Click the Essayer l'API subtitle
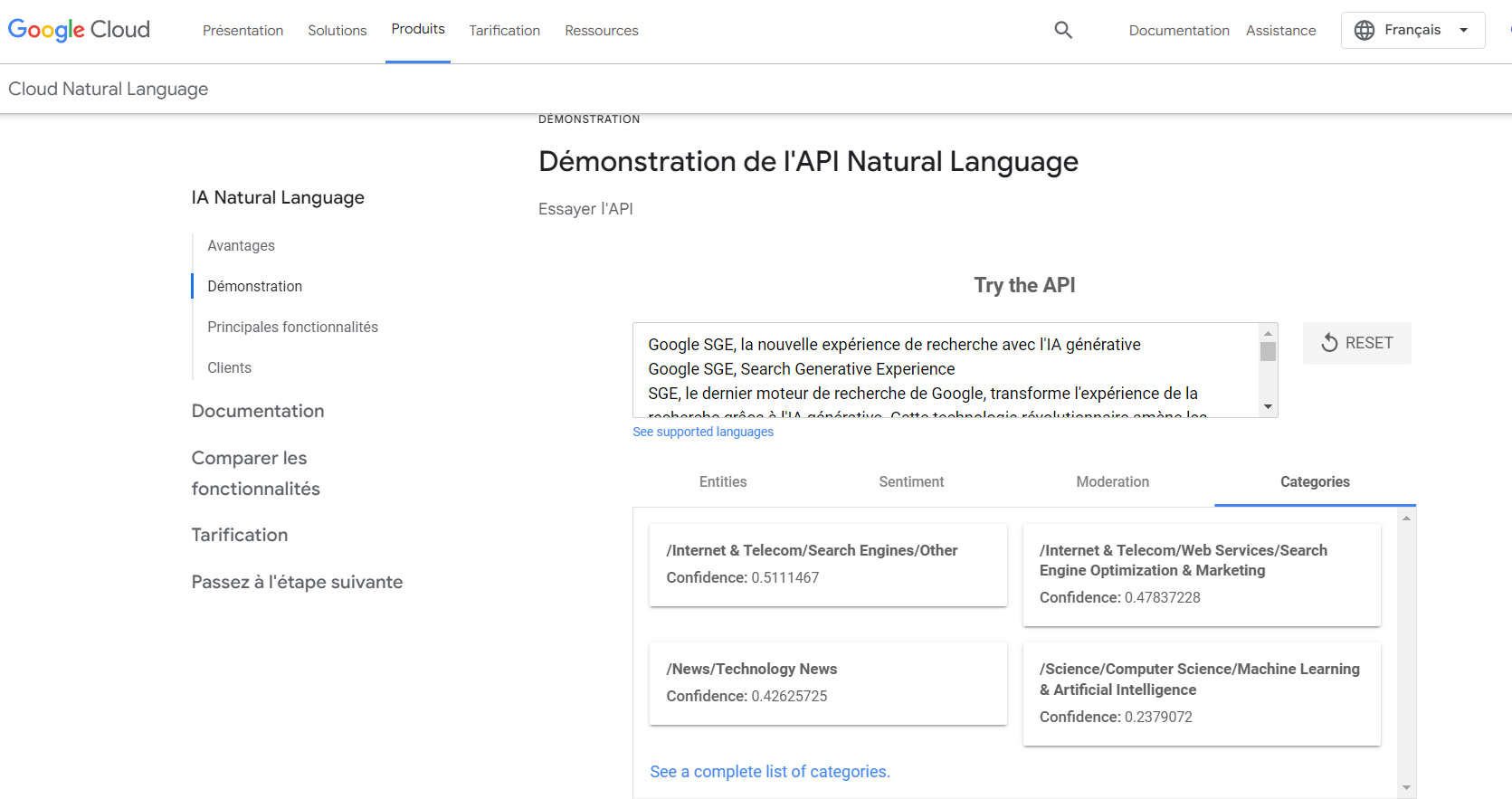Viewport: 1512px width, 799px height. [x=585, y=209]
